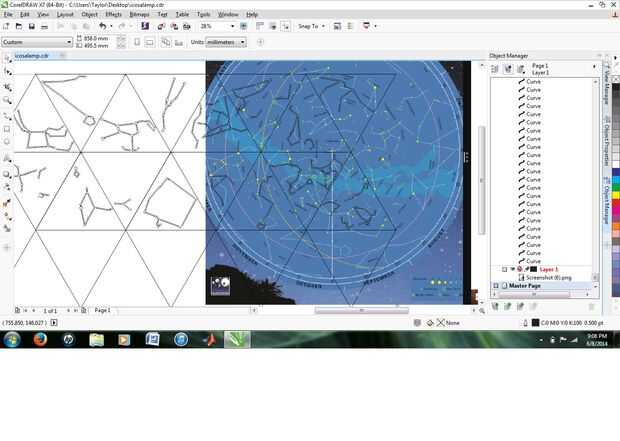Open the Bitmaps menu
620x441 pixels.
pyautogui.click(x=140, y=15)
